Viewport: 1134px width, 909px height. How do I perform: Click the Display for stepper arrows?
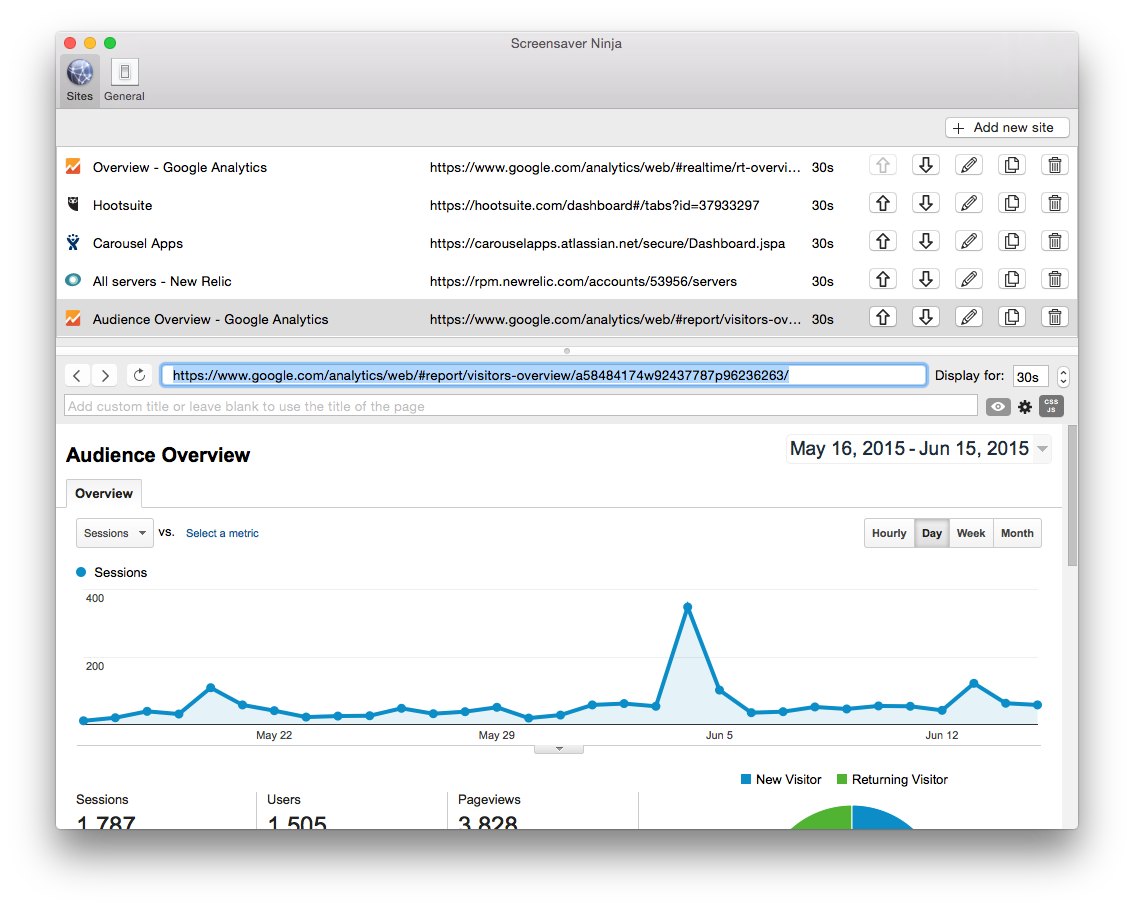[x=1063, y=377]
